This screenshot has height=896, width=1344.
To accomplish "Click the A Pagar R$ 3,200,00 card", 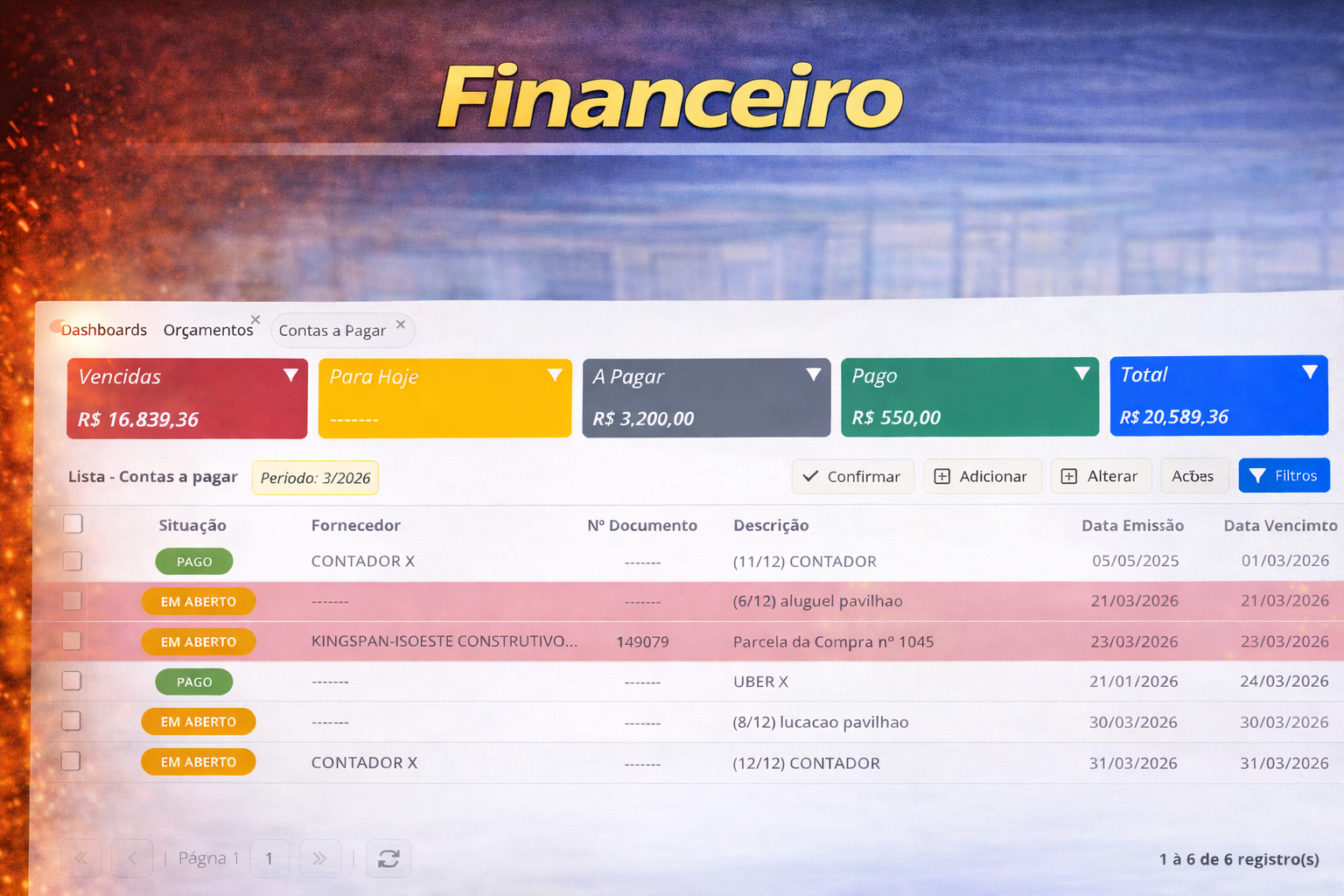I will [x=706, y=397].
